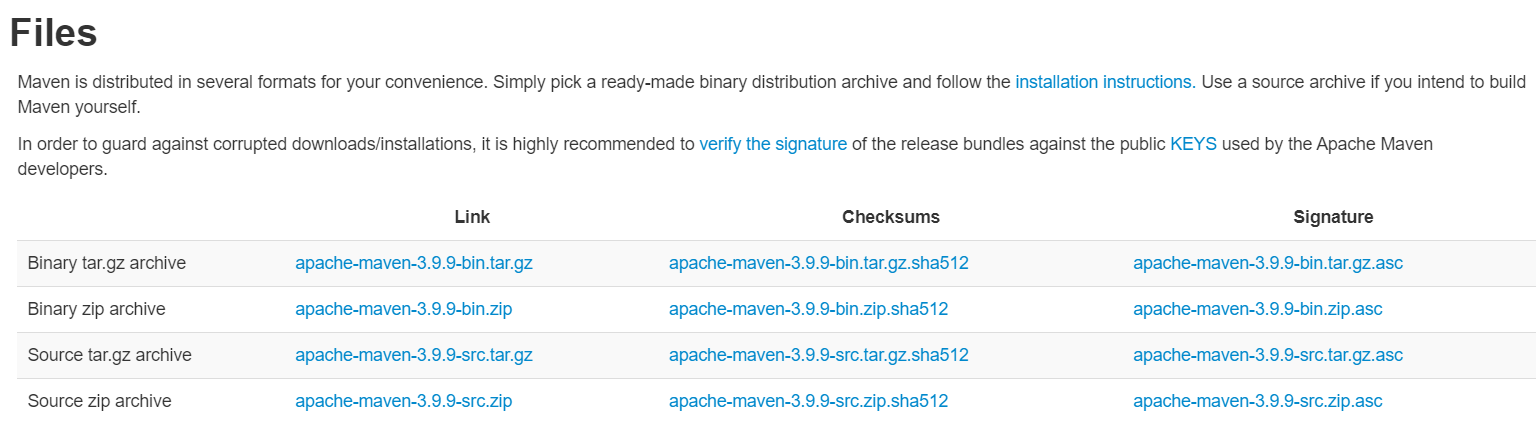Get the apache-maven-3.9.9-src.tar.gz.asc signature
This screenshot has height=440, width=1536.
pos(1267,355)
